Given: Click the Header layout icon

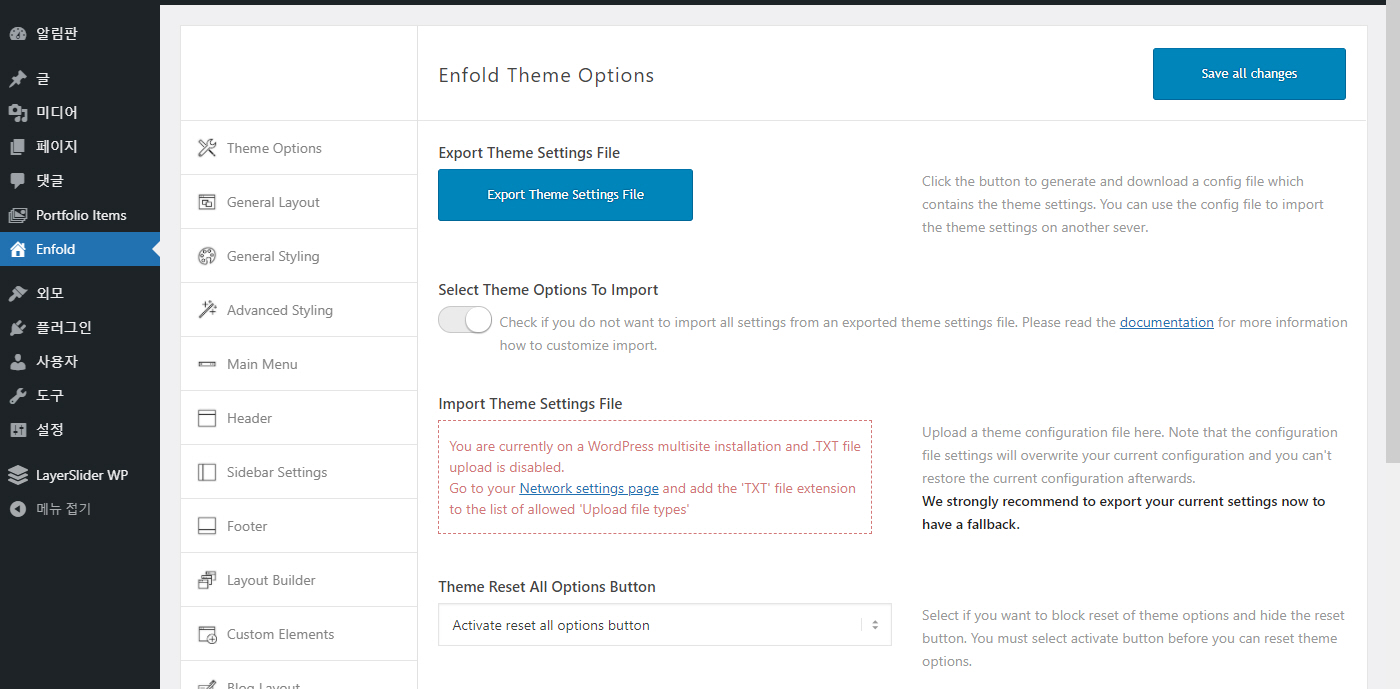Looking at the screenshot, I should pos(207,418).
